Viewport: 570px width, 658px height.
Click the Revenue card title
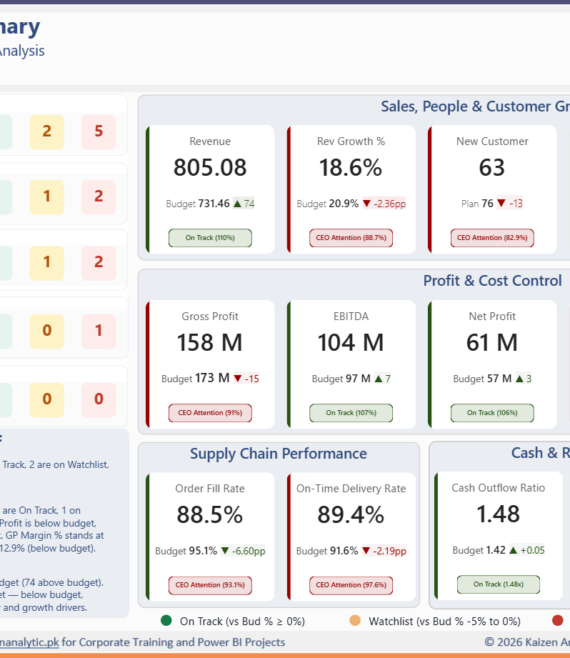point(210,141)
